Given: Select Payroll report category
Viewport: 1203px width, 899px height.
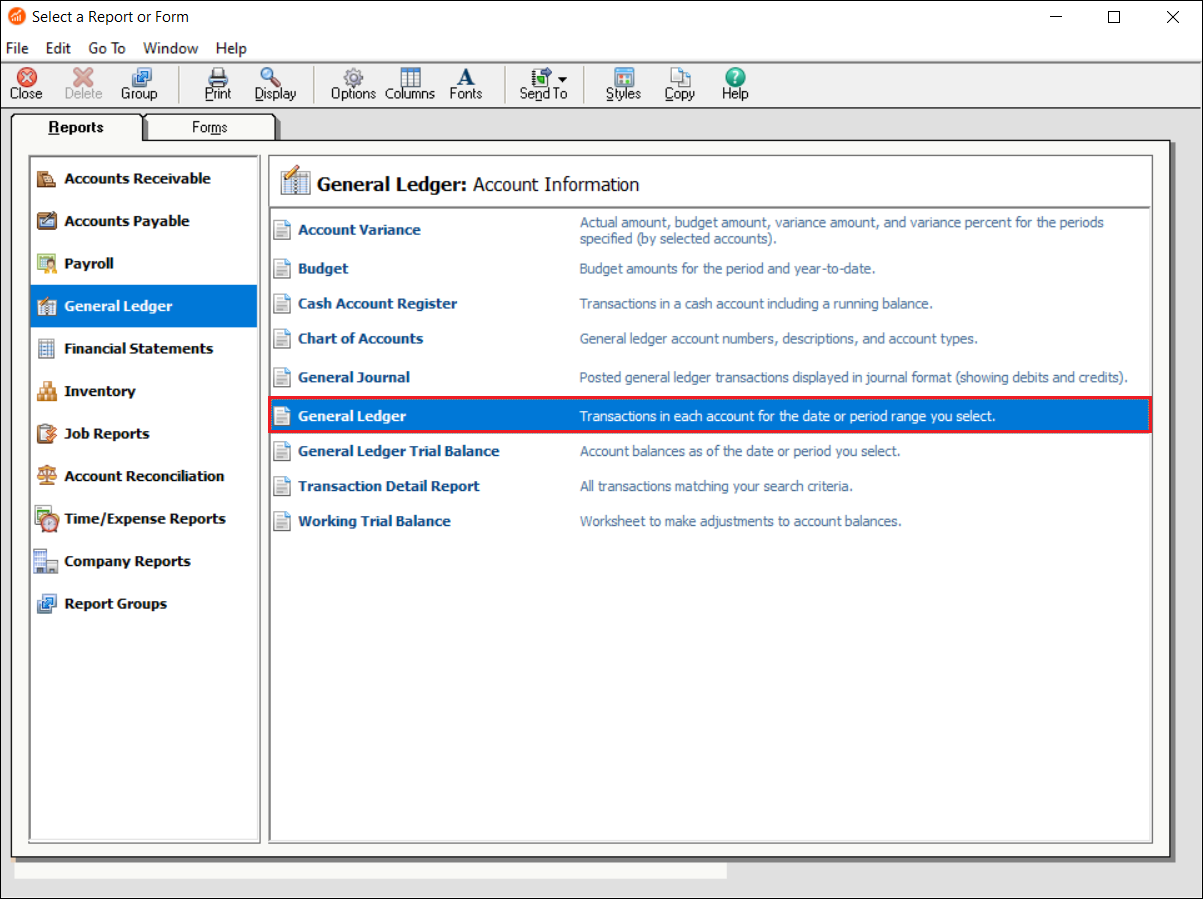Looking at the screenshot, I should [144, 264].
